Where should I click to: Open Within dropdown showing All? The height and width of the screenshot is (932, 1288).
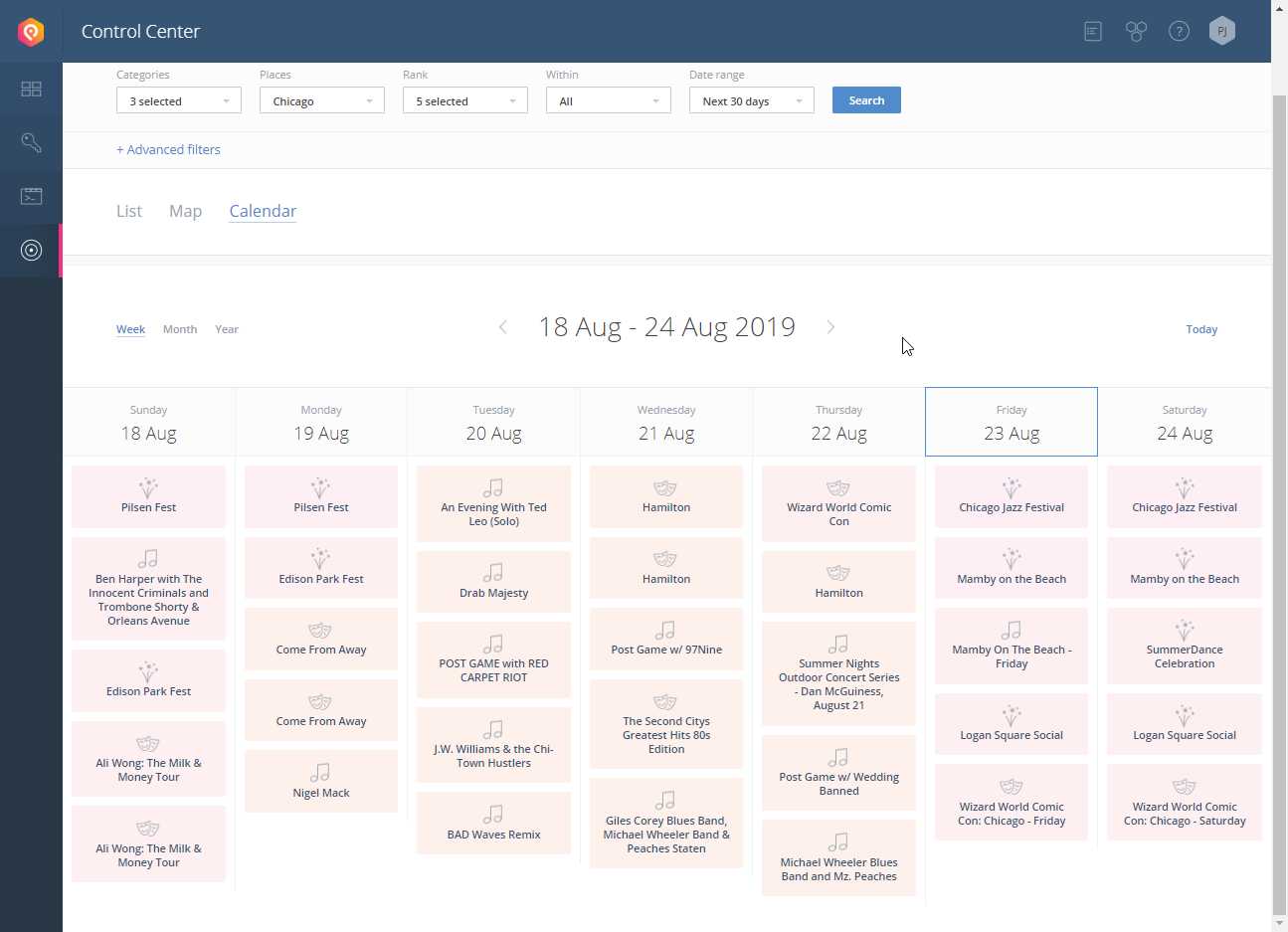point(609,100)
